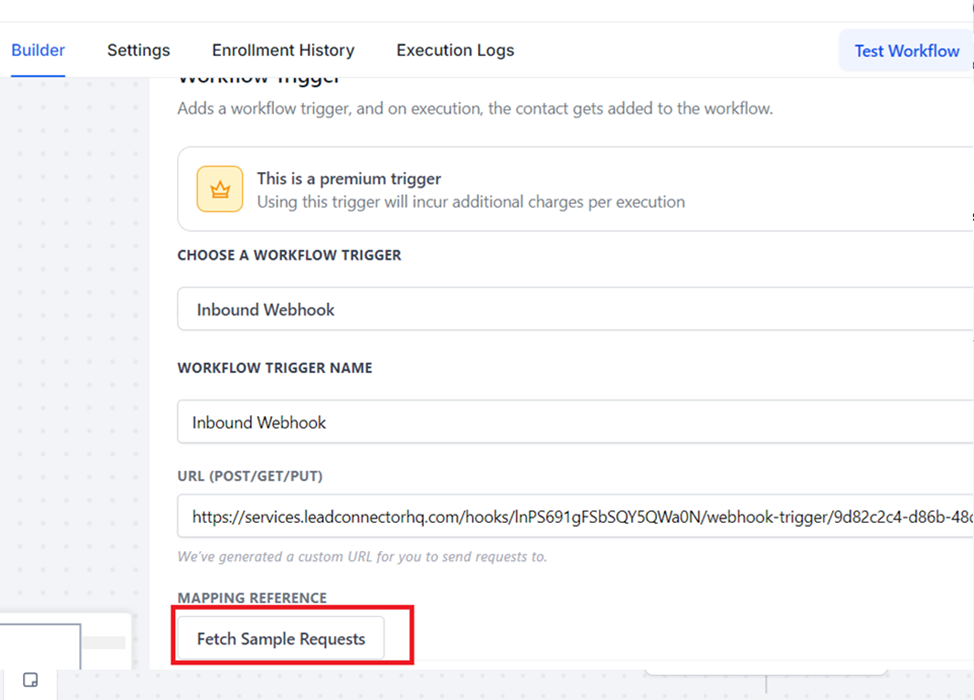Click the "URL (POST/GET/PUT)" label
974x700 pixels.
point(250,475)
